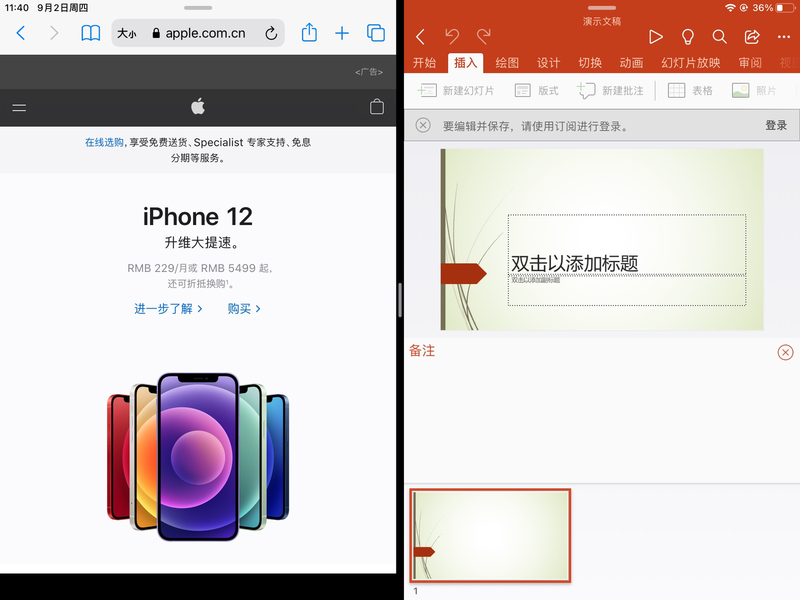Tap the Wi-Fi status icon
The height and width of the screenshot is (600, 800).
[730, 8]
